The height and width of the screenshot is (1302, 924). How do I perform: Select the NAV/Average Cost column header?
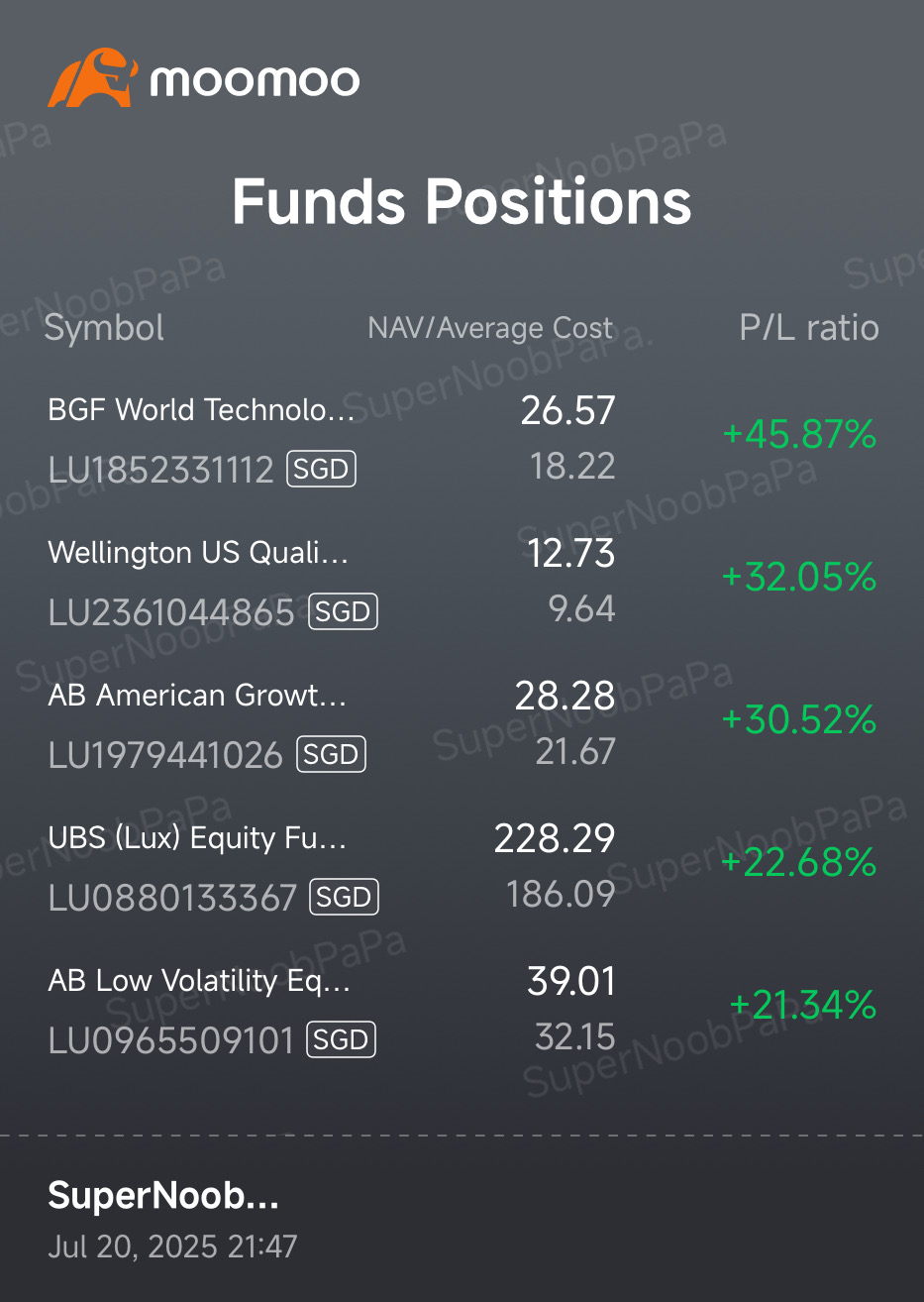(x=490, y=328)
